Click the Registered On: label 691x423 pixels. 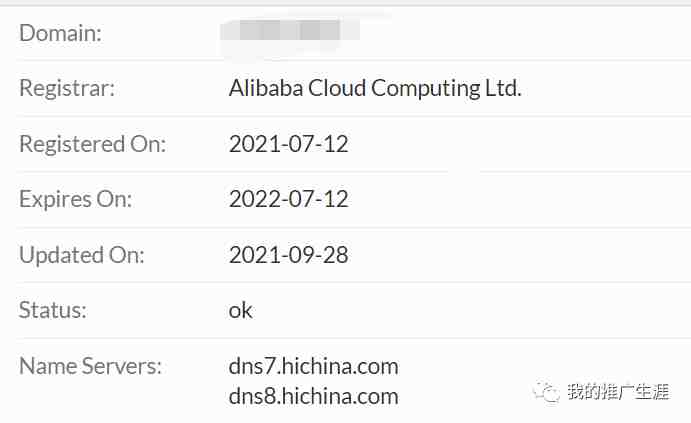[93, 145]
